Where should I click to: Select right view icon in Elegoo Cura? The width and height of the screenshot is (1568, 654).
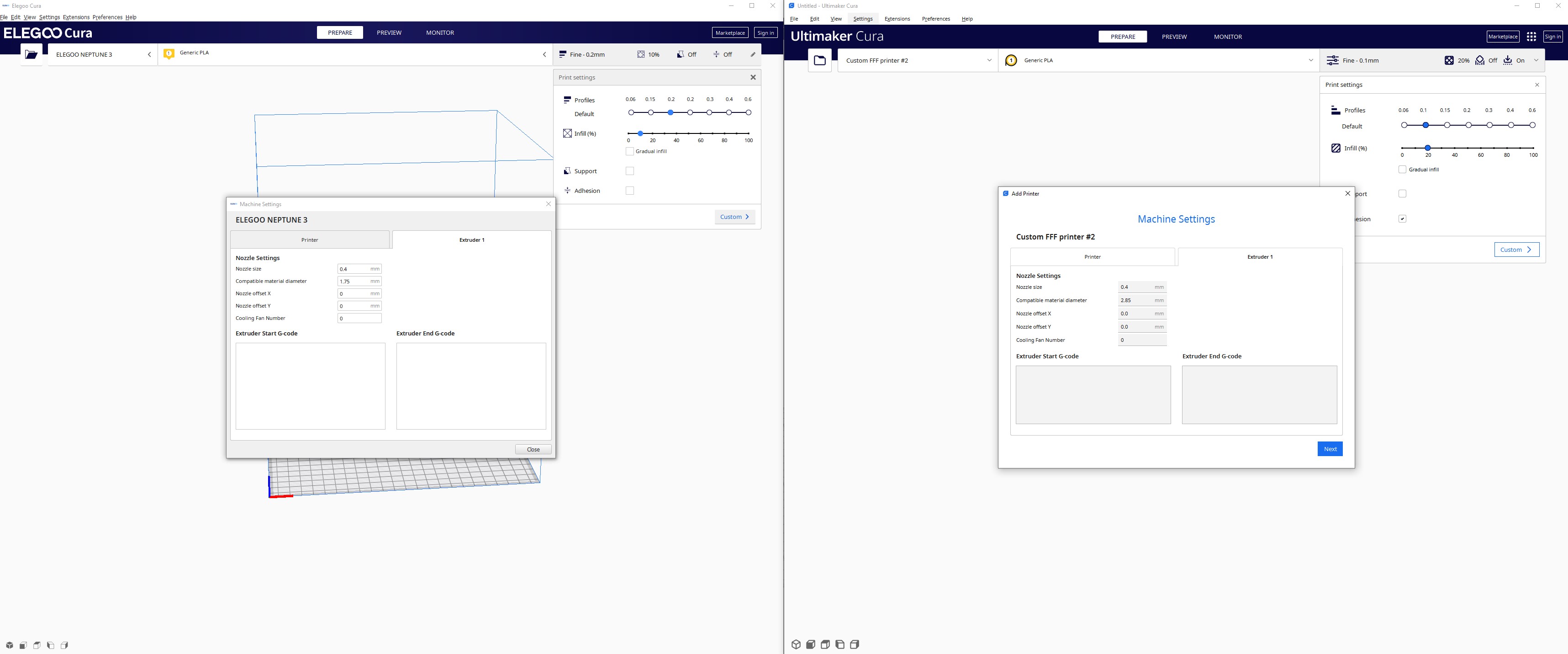point(64,645)
